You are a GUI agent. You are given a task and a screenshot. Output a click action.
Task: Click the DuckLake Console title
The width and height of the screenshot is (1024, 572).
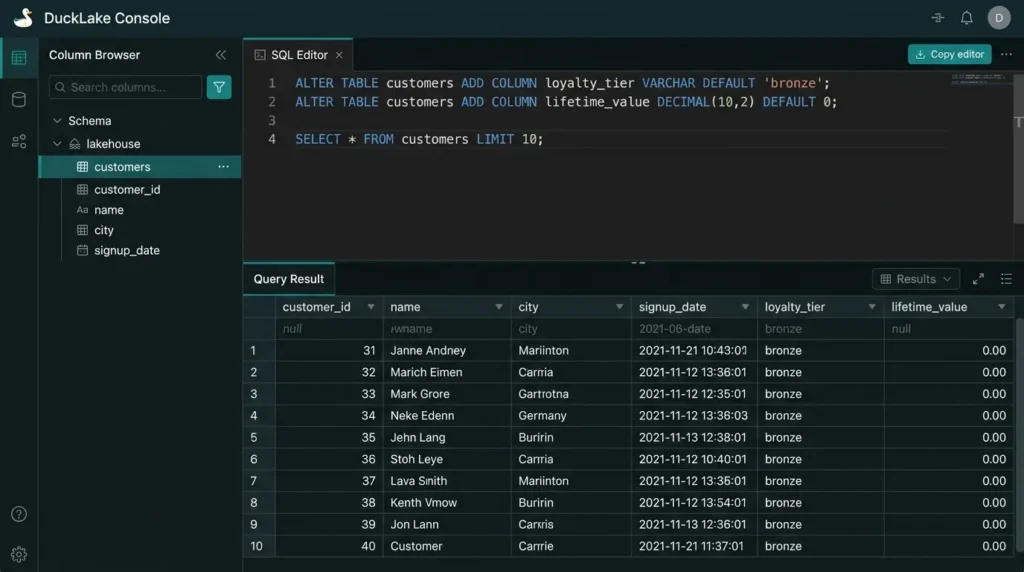tap(107, 18)
